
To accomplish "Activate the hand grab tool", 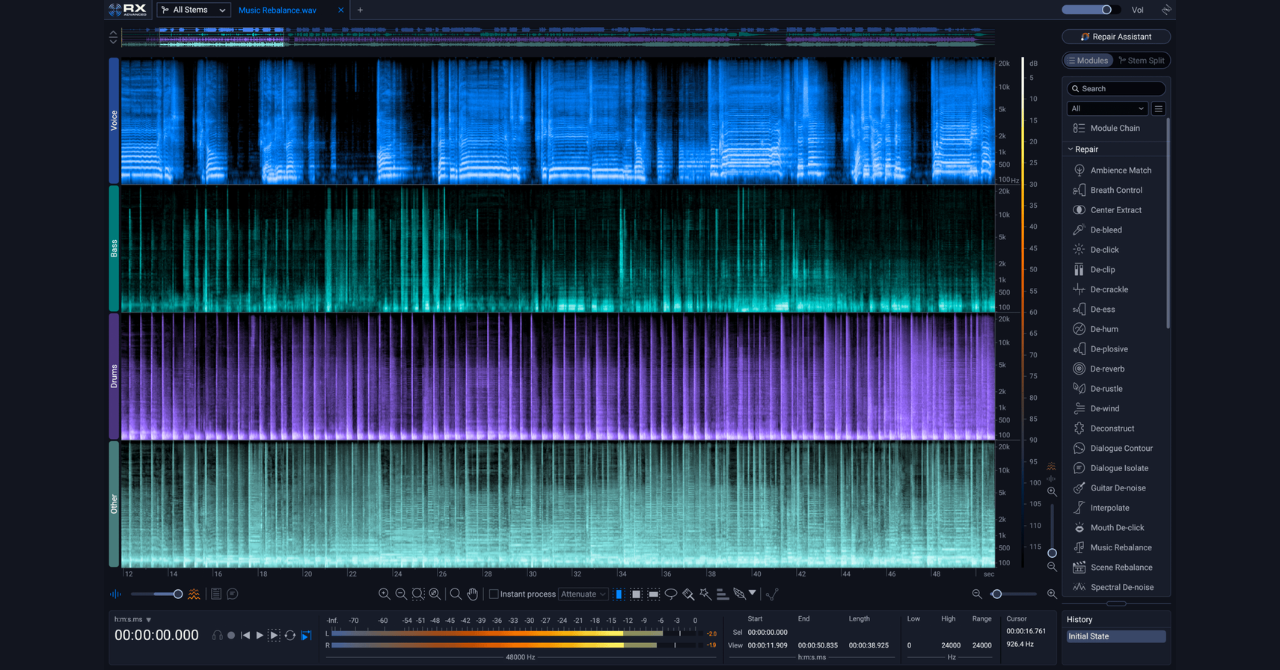I will 473,594.
